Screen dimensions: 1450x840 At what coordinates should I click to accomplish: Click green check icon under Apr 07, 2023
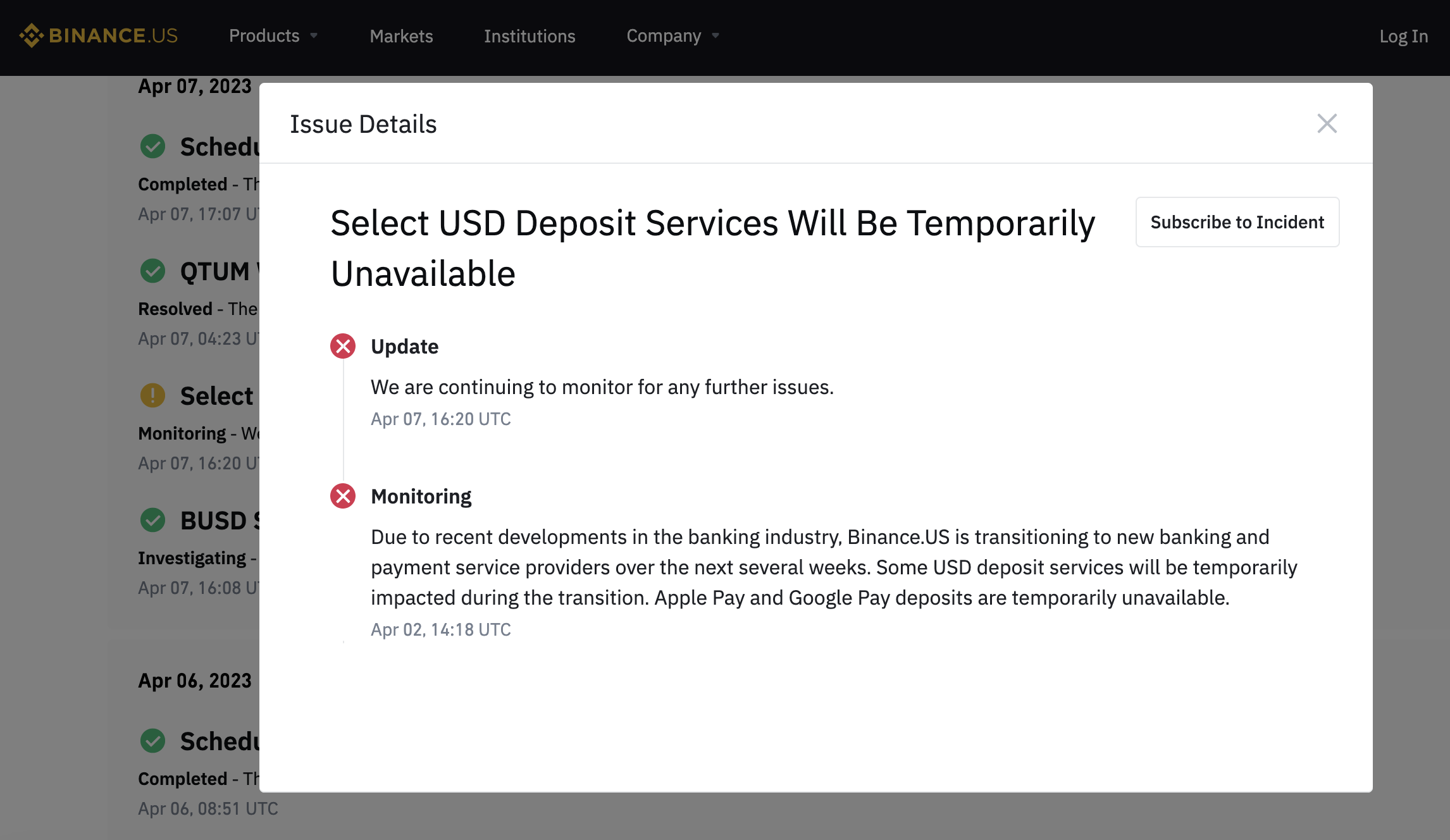click(x=152, y=146)
